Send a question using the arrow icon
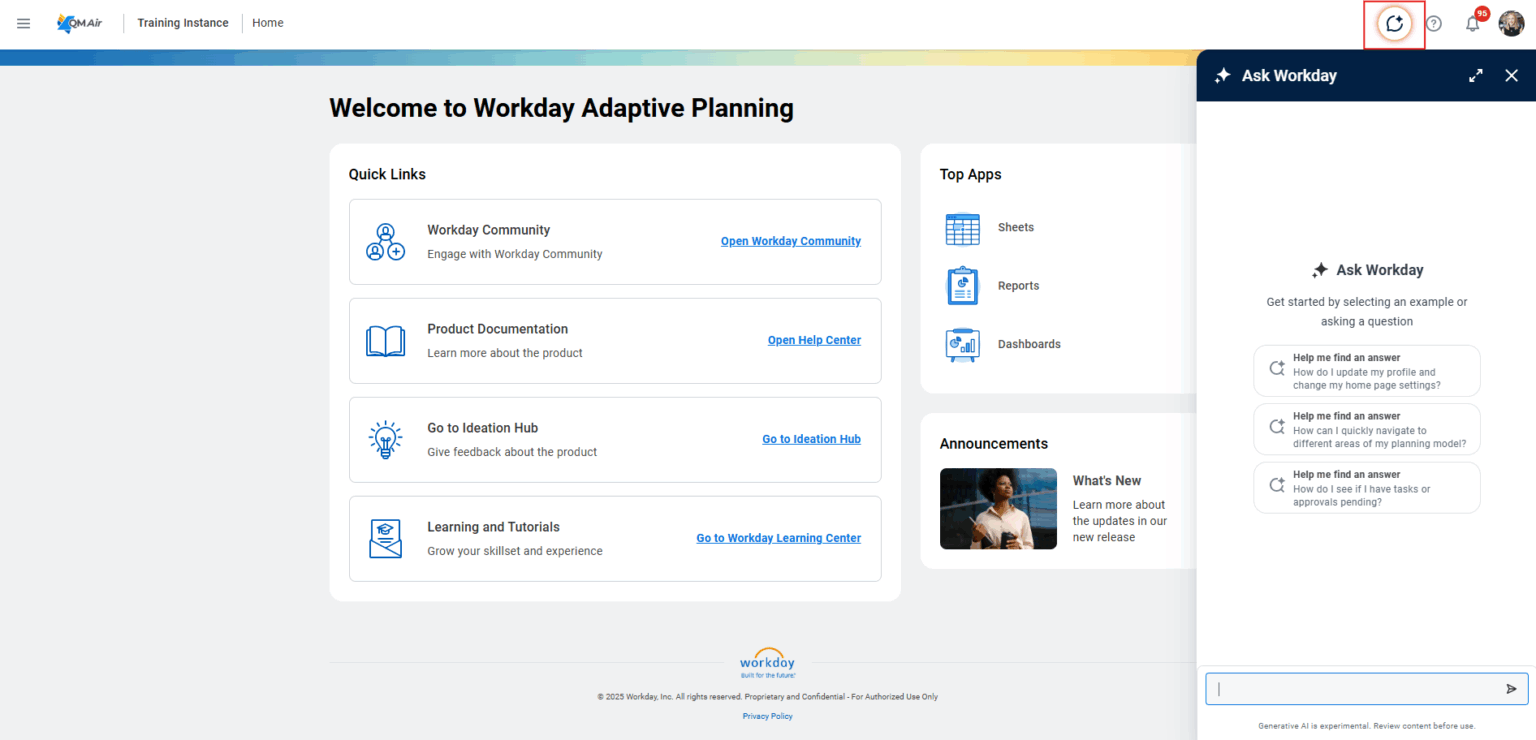 [1512, 689]
